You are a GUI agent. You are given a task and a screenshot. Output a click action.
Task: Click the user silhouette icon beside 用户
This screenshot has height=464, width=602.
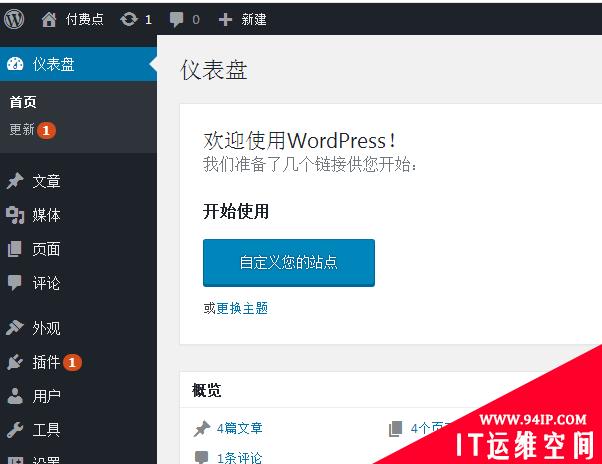(15, 396)
